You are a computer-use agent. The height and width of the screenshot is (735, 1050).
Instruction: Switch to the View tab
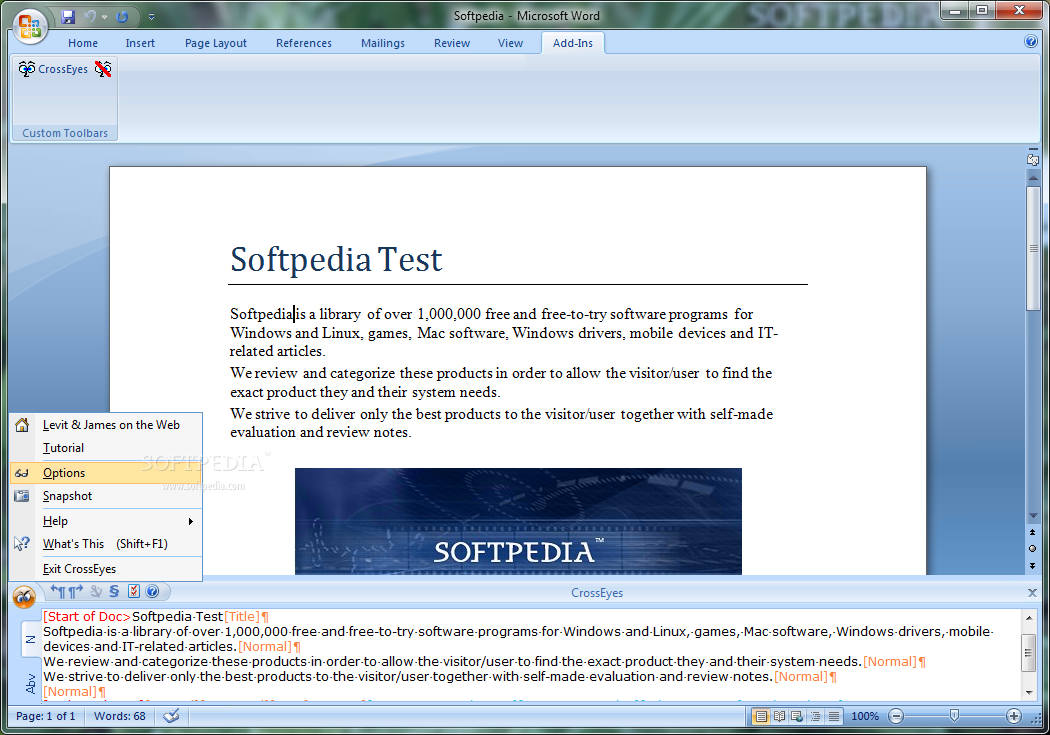510,43
